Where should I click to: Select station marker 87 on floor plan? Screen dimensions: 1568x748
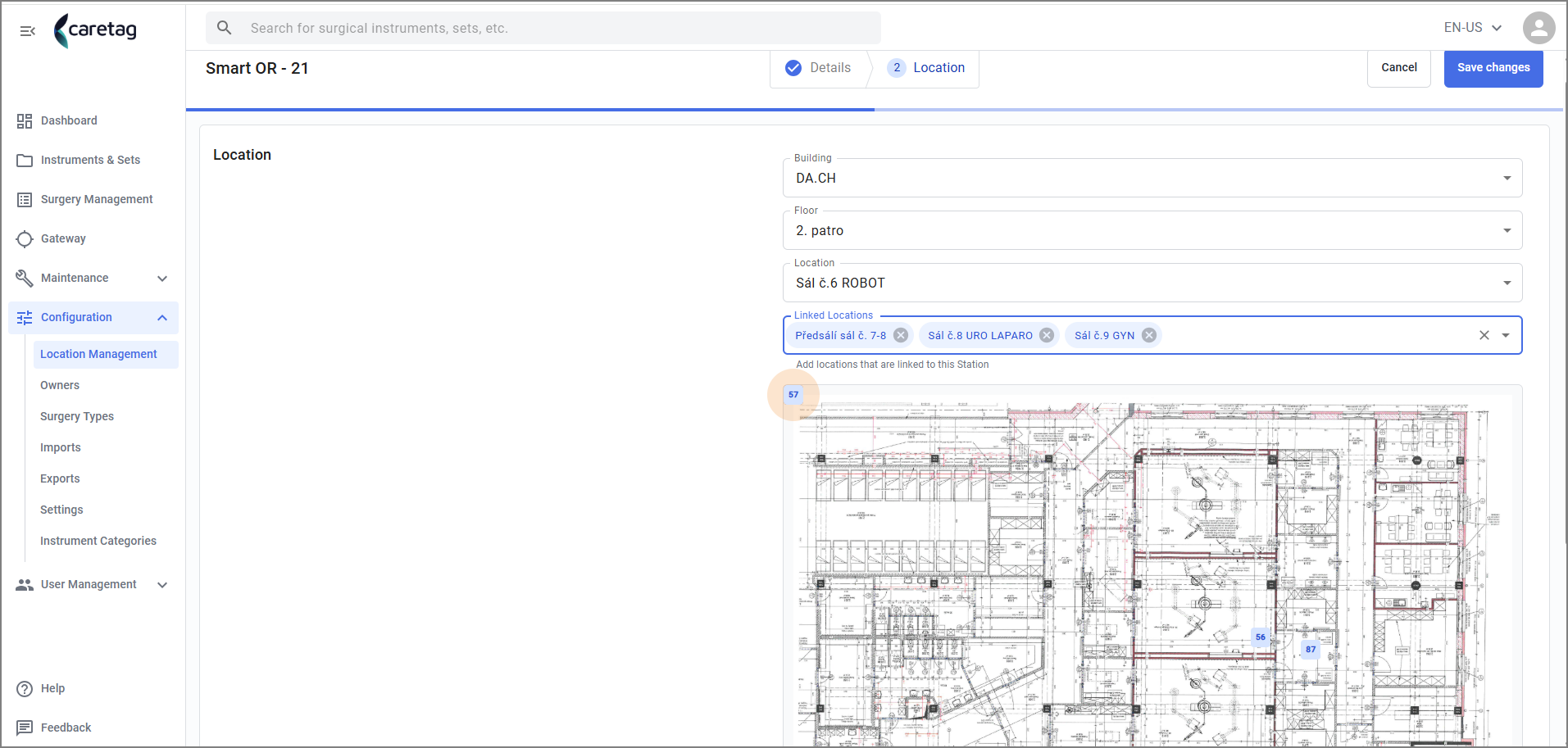[1311, 649]
